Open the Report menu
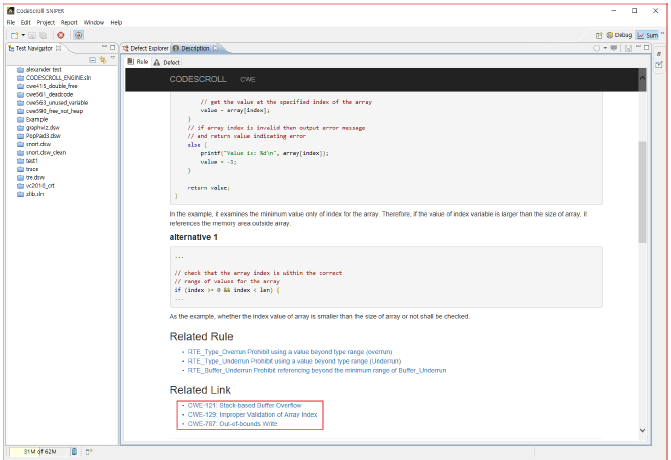This screenshot has width=671, height=460. pos(69,22)
